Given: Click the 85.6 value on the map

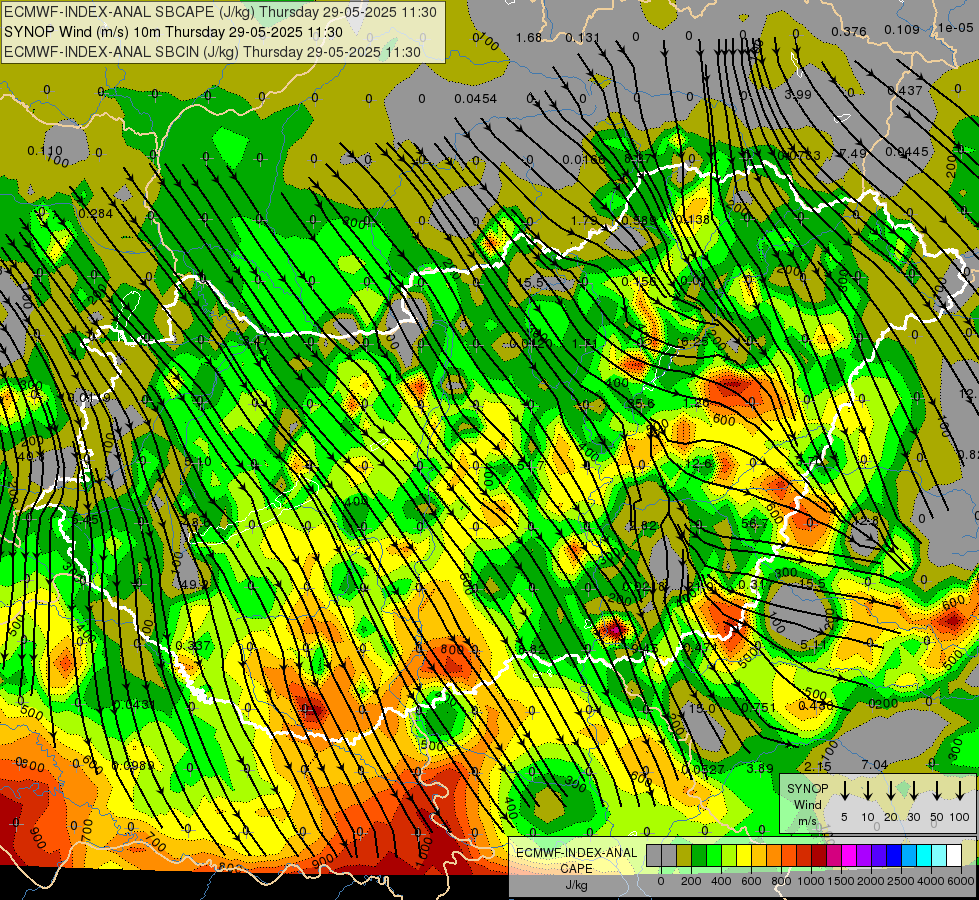Looking at the screenshot, I should pos(641,404).
